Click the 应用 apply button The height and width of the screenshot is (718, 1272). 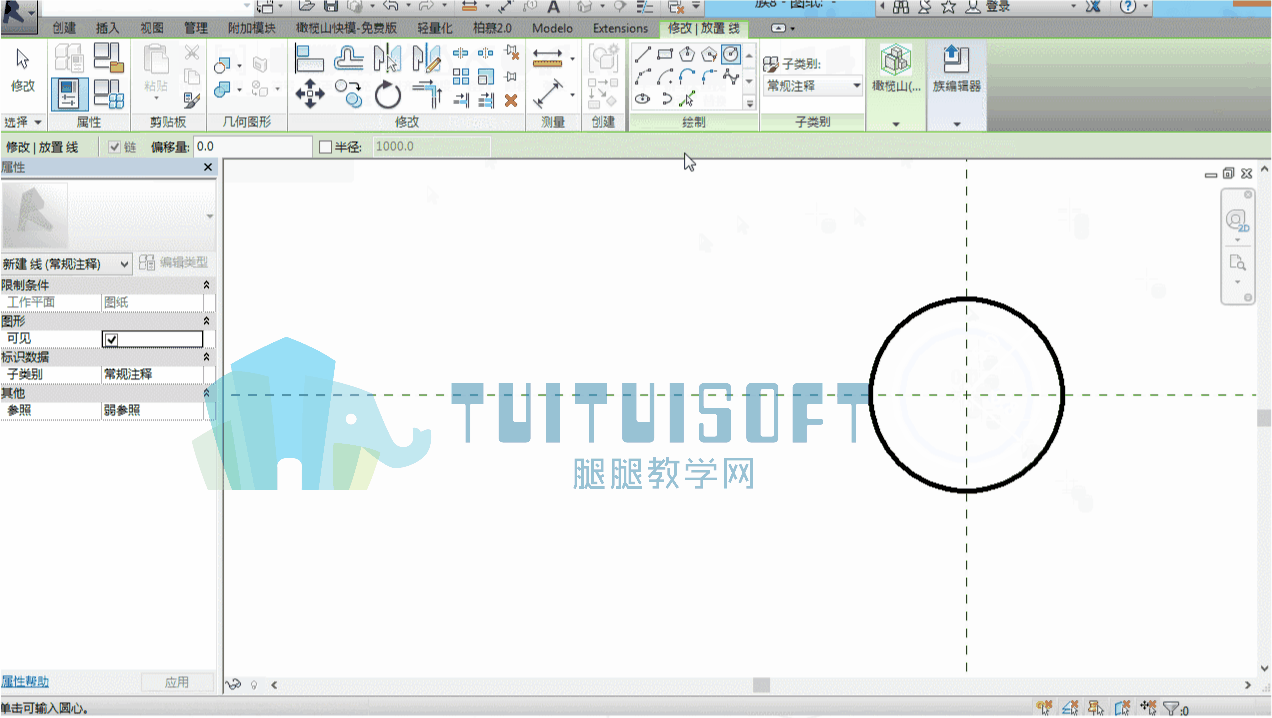(x=177, y=682)
